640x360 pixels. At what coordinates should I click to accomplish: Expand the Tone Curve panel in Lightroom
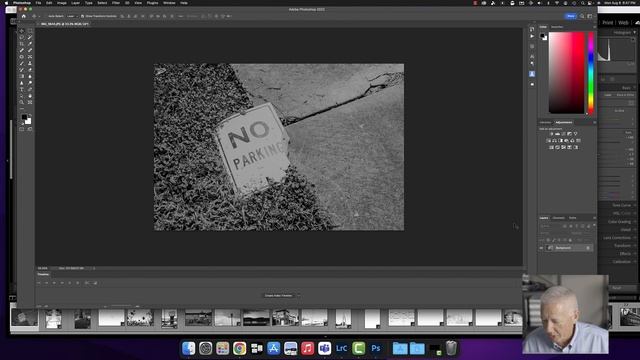(622, 205)
